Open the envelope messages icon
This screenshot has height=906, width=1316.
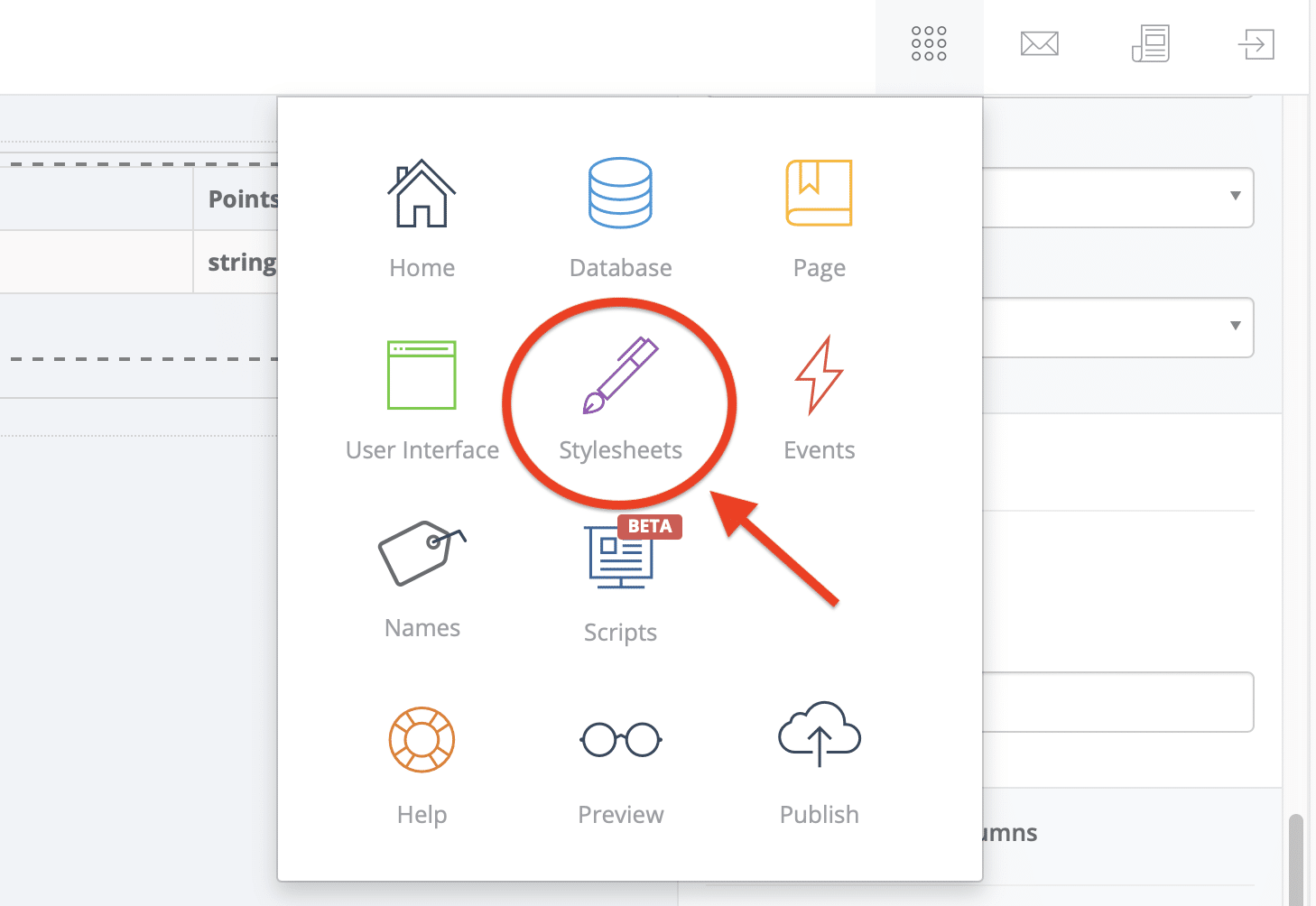click(x=1039, y=44)
